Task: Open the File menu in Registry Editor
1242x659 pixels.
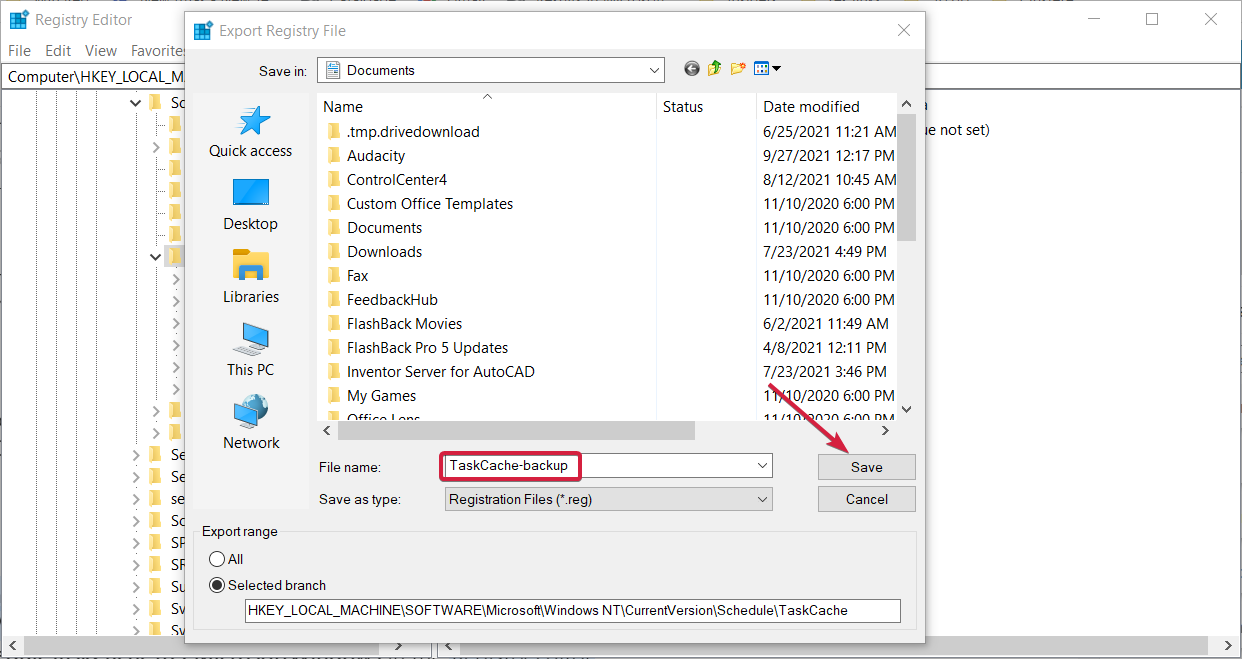Action: [19, 50]
